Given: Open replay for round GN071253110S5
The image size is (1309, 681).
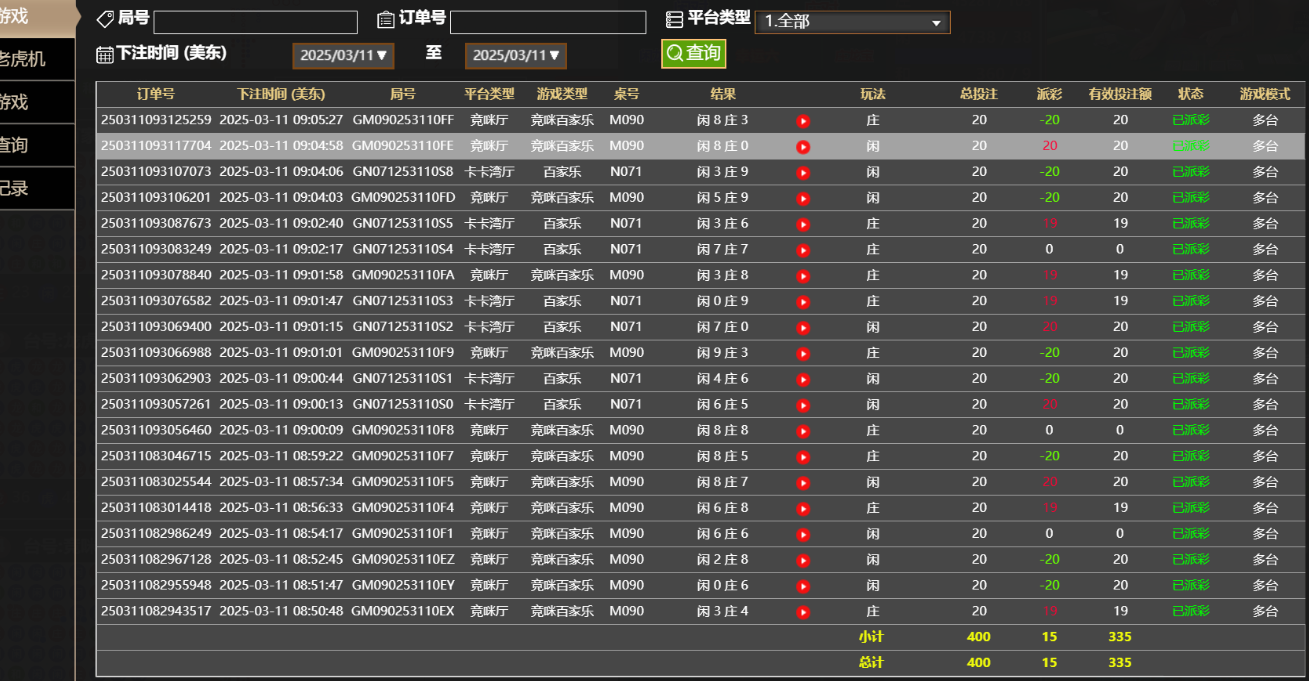Looking at the screenshot, I should coord(802,225).
